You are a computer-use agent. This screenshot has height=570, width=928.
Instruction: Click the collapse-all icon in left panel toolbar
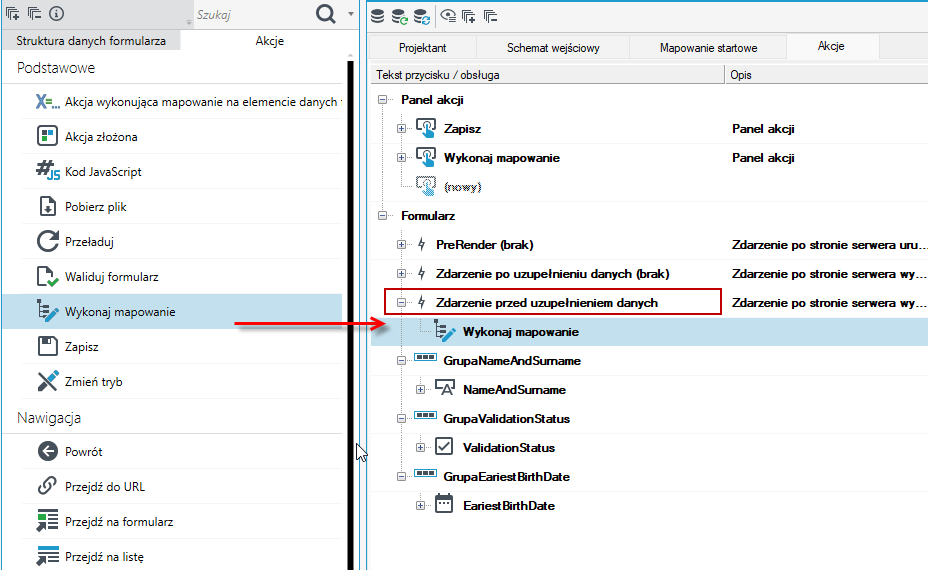click(x=34, y=14)
